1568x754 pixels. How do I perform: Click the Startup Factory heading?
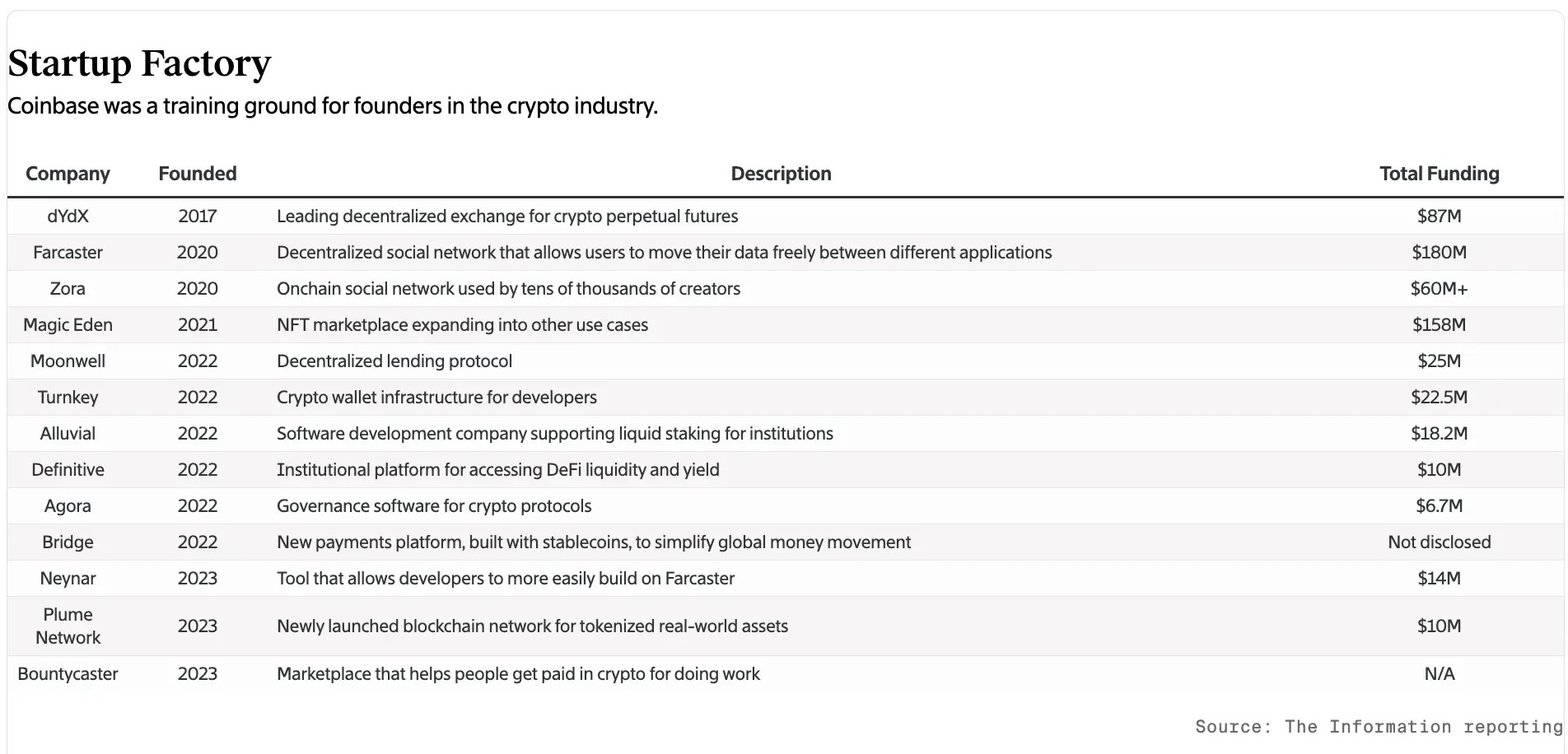pos(139,63)
